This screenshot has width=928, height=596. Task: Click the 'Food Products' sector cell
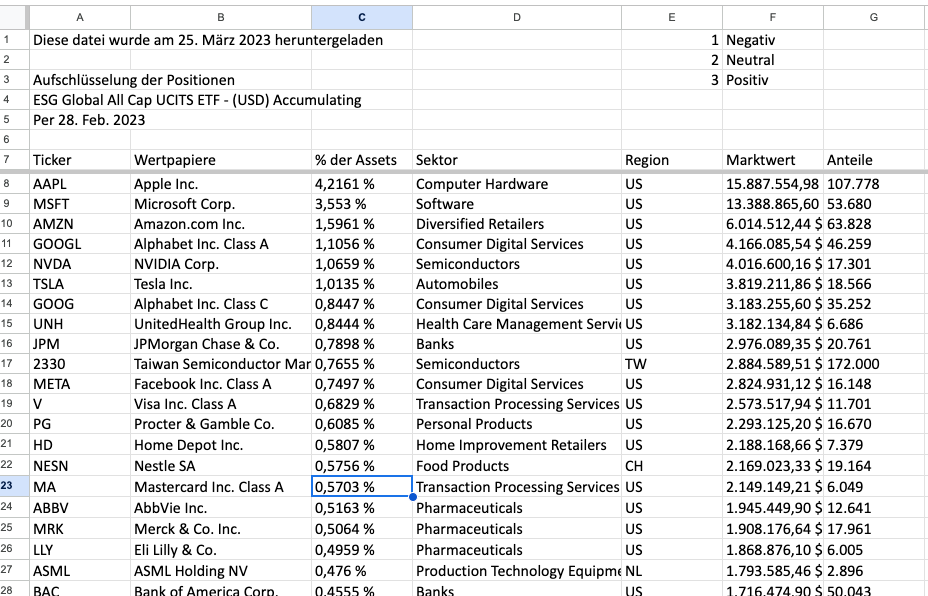tap(517, 466)
